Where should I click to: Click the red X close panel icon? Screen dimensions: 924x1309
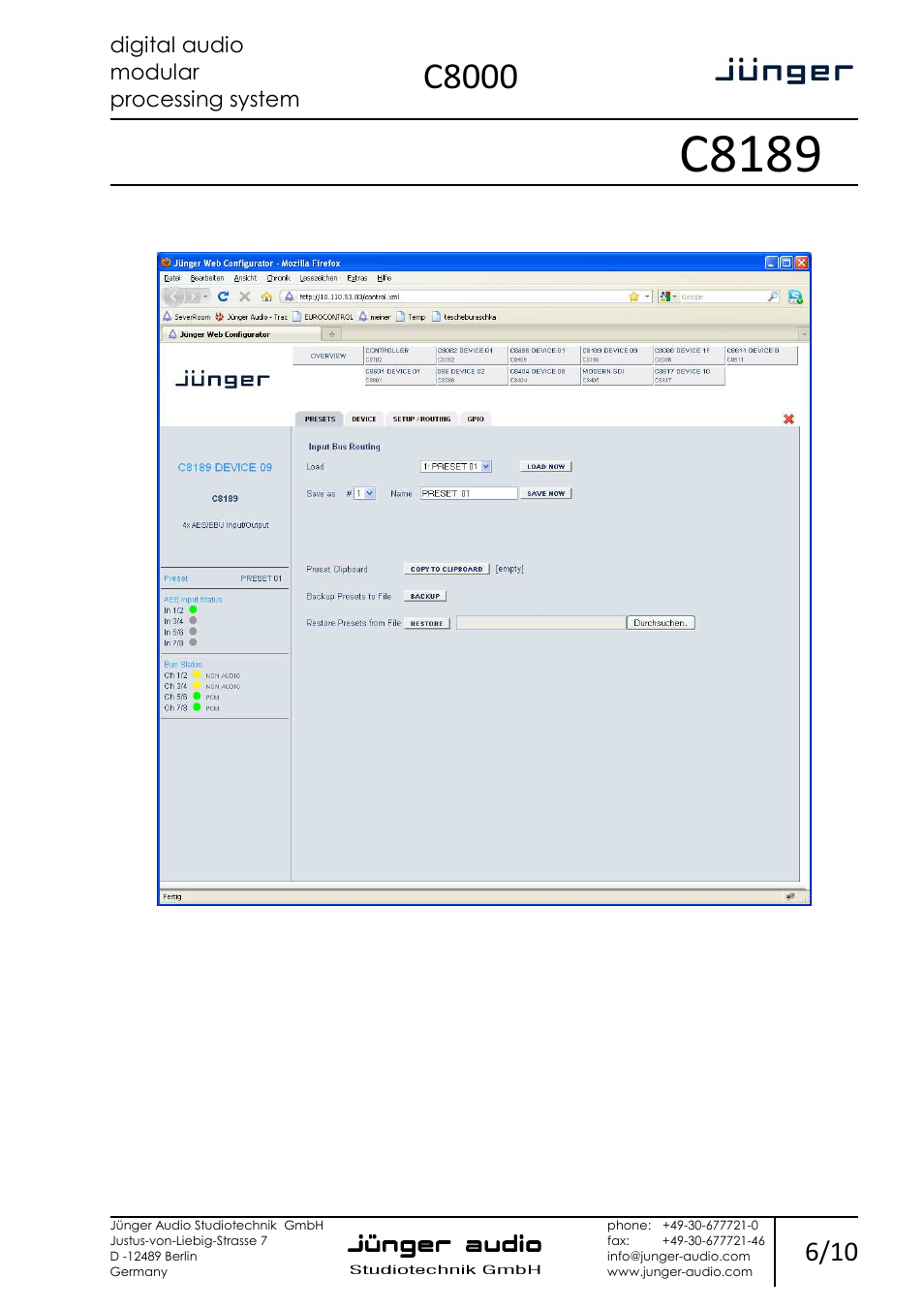pyautogui.click(x=788, y=420)
